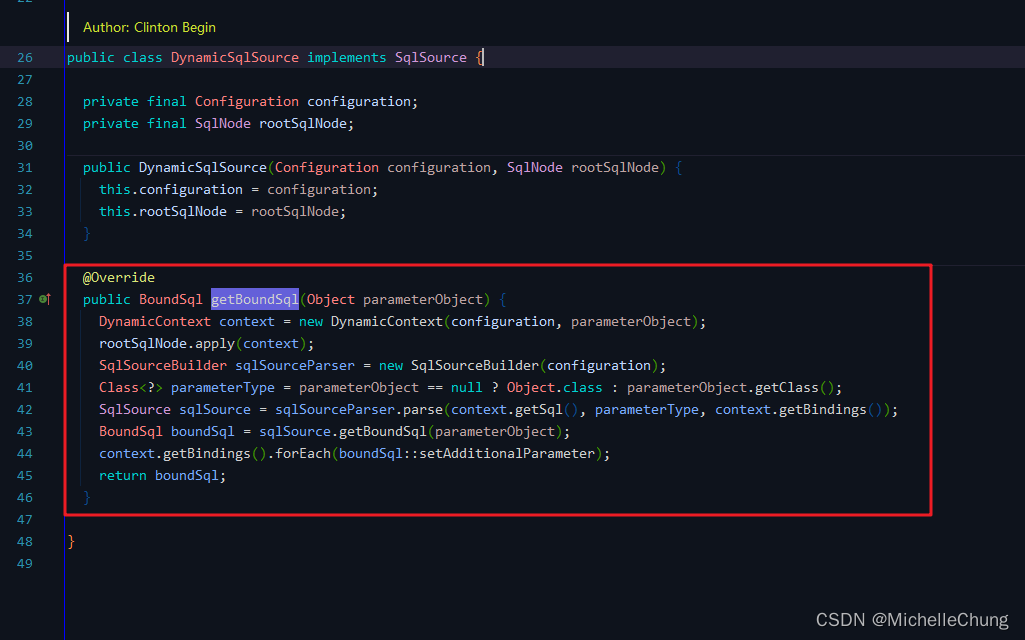Click the context variable declared on line 38

click(246, 322)
